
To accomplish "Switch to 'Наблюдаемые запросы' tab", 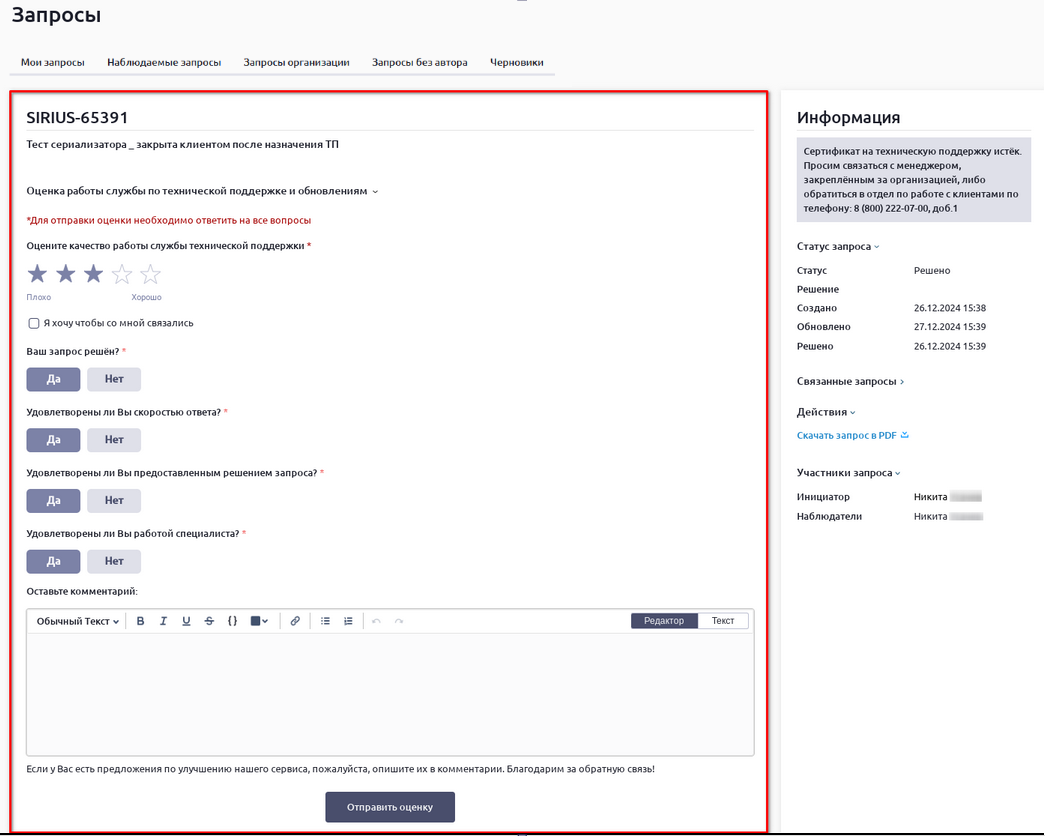I will [x=164, y=62].
